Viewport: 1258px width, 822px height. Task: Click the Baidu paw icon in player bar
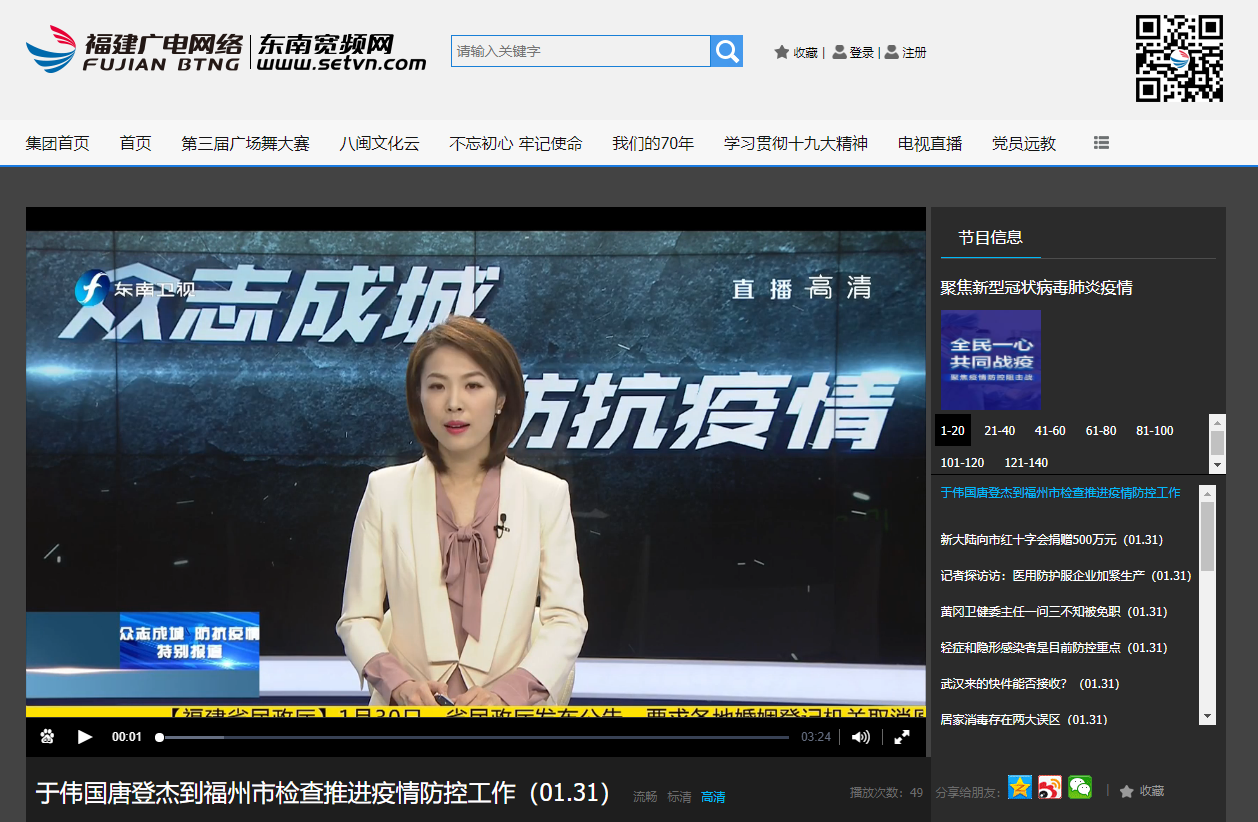click(x=45, y=737)
